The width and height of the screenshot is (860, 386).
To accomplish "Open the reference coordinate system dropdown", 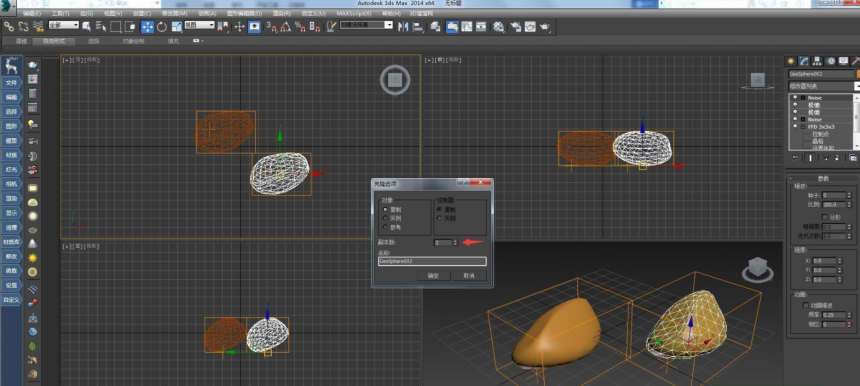I will pos(199,25).
